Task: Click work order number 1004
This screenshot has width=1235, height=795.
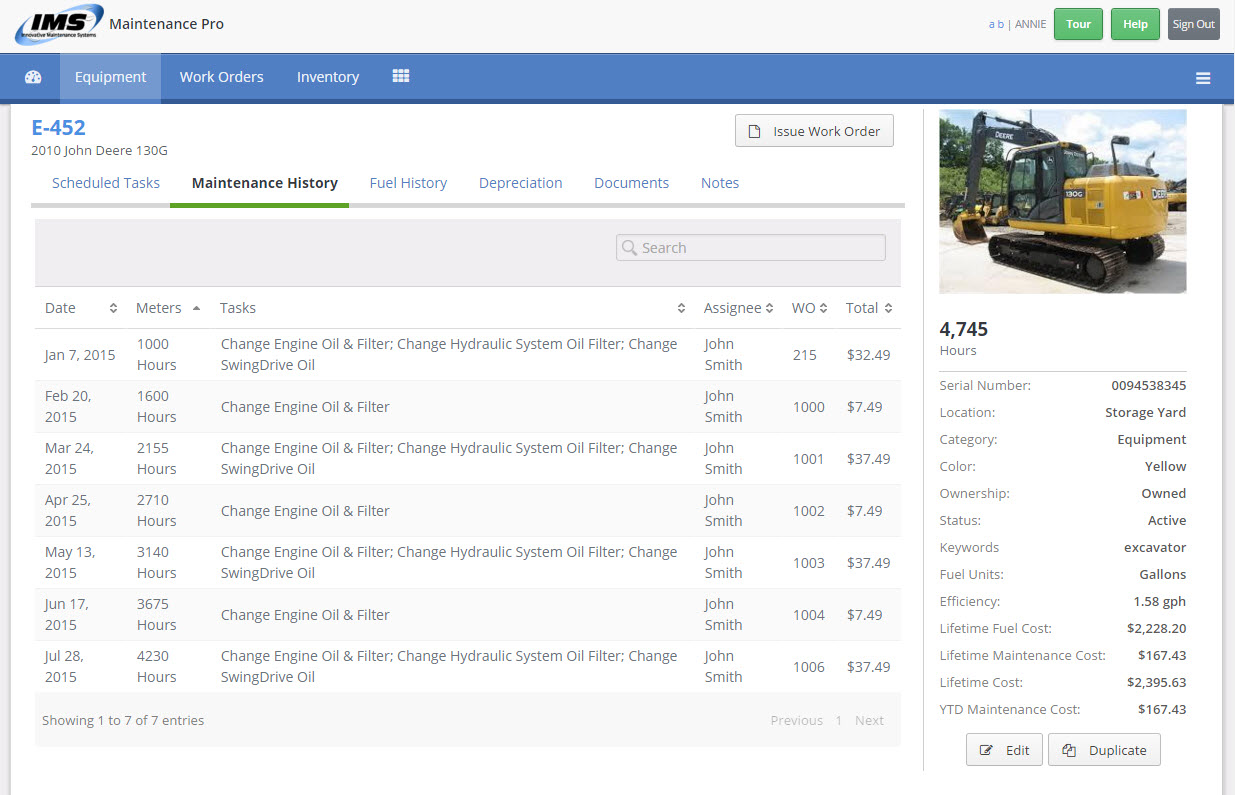Action: coord(808,615)
